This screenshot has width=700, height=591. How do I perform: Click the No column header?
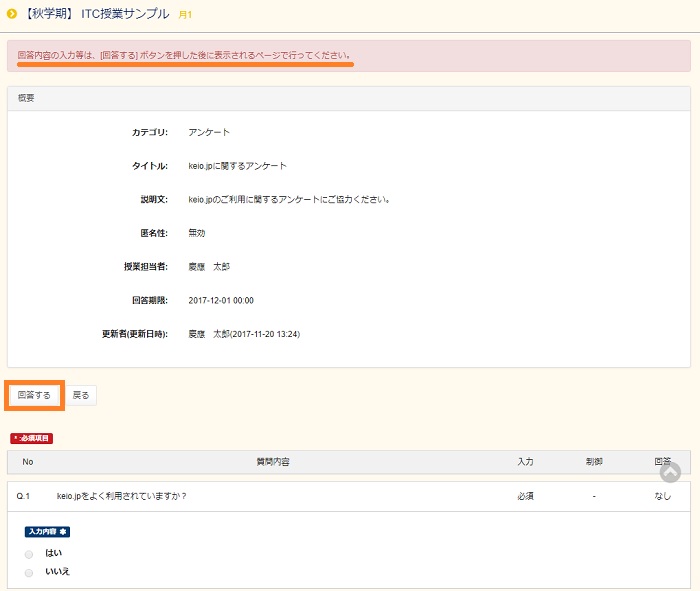28,462
